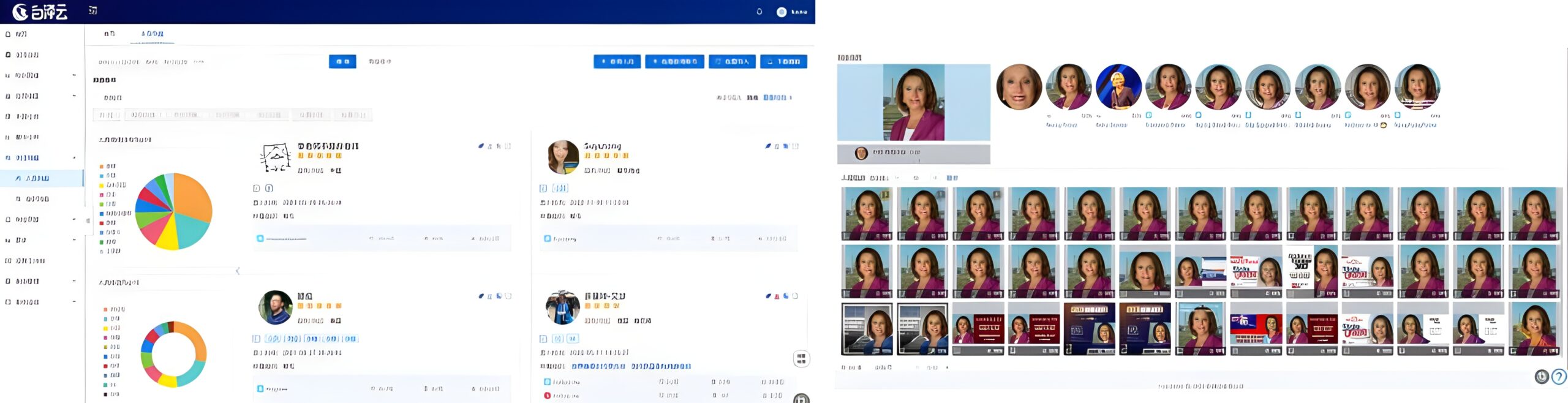Viewport: 1568px width, 403px height.
Task: Tick the checkbox on the top woman-avatar card
Action: pos(795,146)
